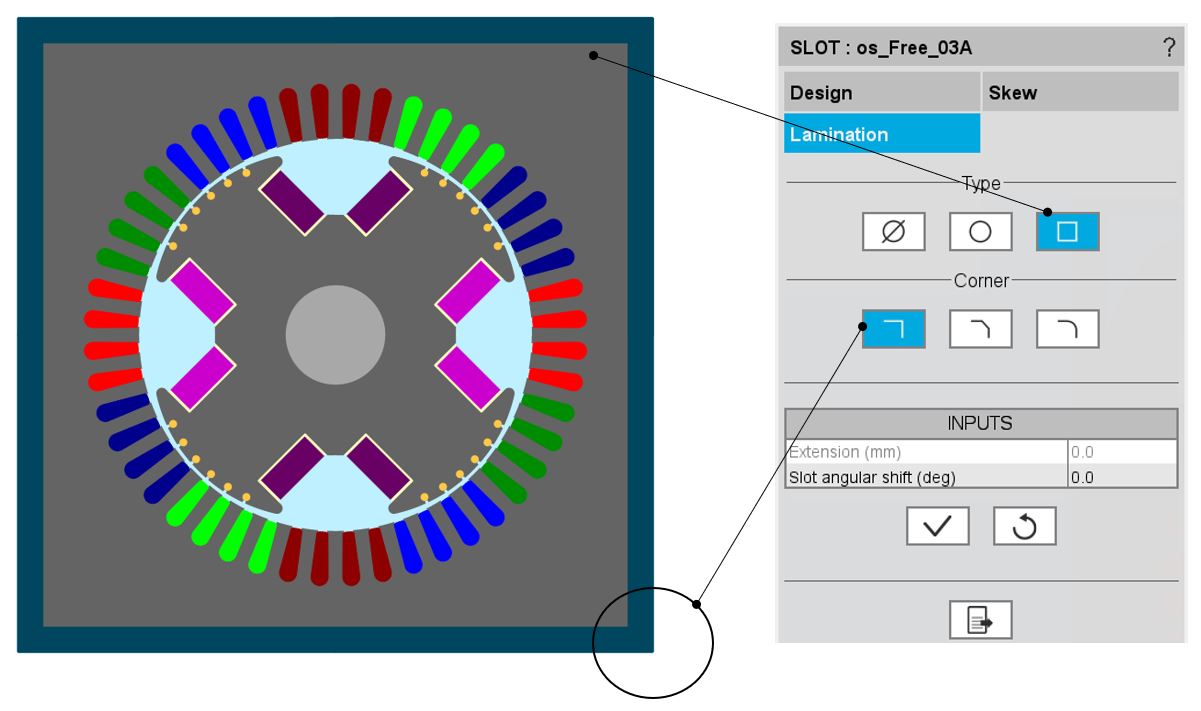
Task: Click the export document icon
Action: [x=980, y=620]
